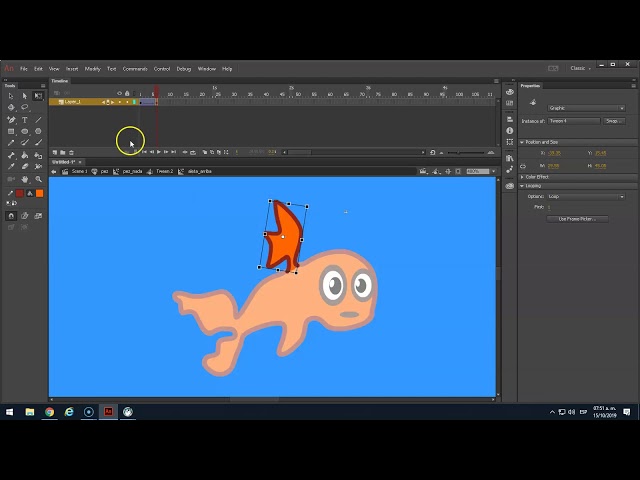640x480 pixels.
Task: Open the Swatches panel icon
Action: [x=509, y=104]
